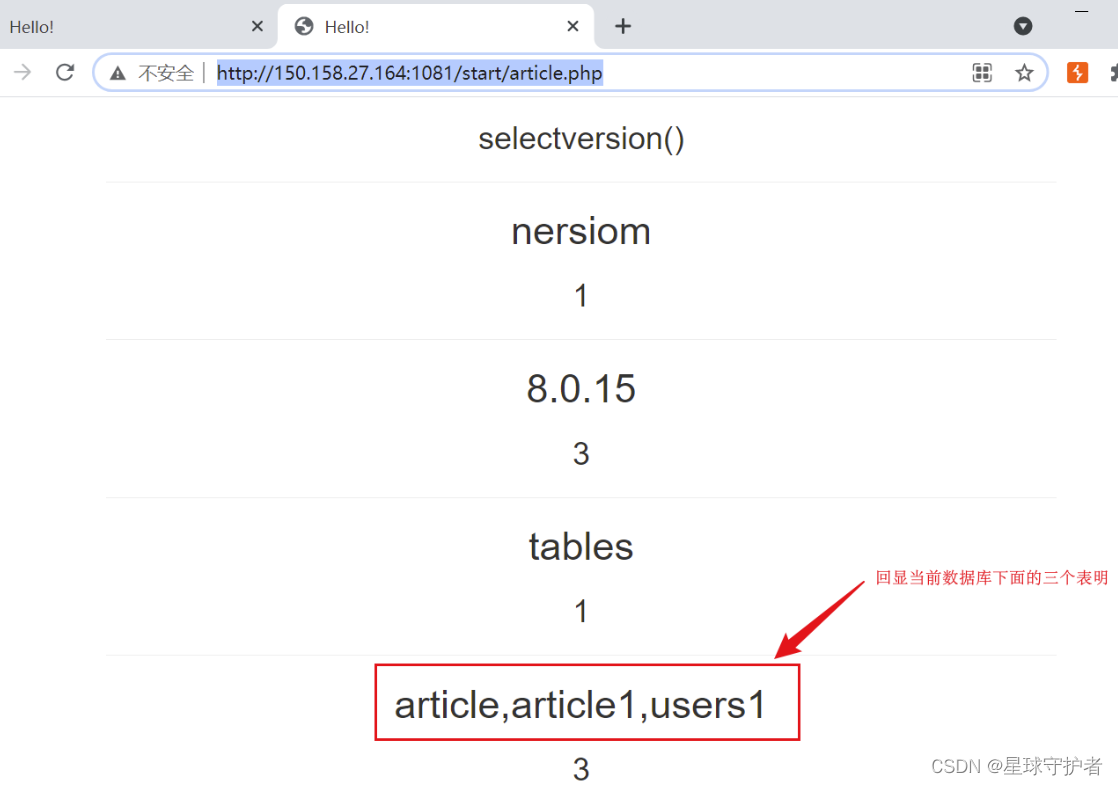
Task: Click the nersiom heading text
Action: [581, 231]
